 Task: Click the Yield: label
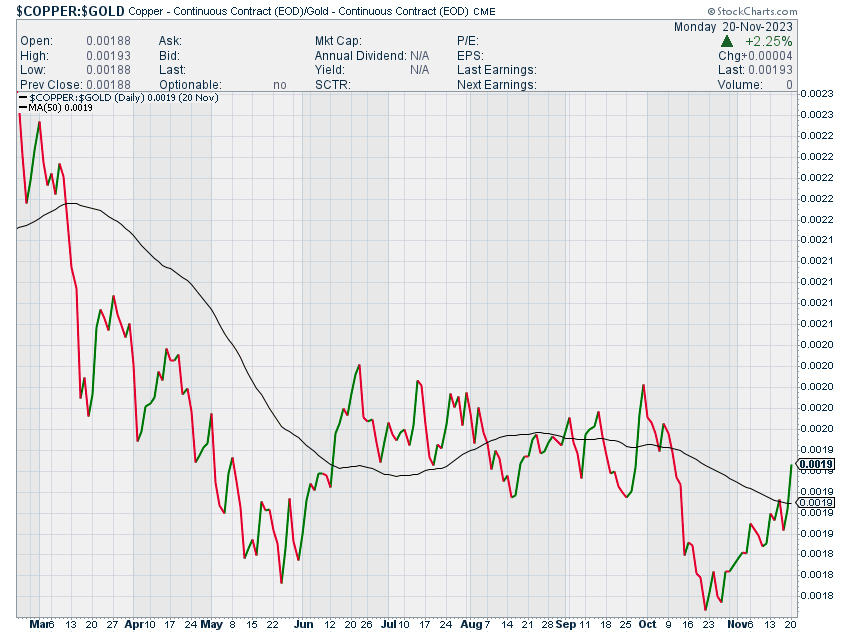330,70
